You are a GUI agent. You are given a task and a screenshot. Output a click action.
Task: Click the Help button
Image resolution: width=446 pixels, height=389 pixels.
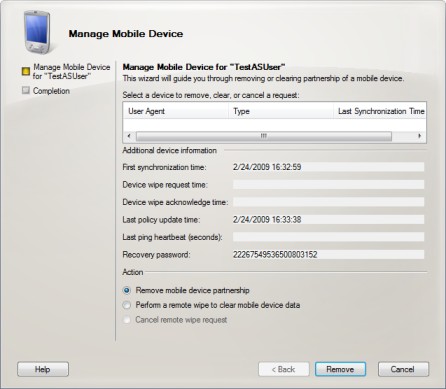pos(43,369)
